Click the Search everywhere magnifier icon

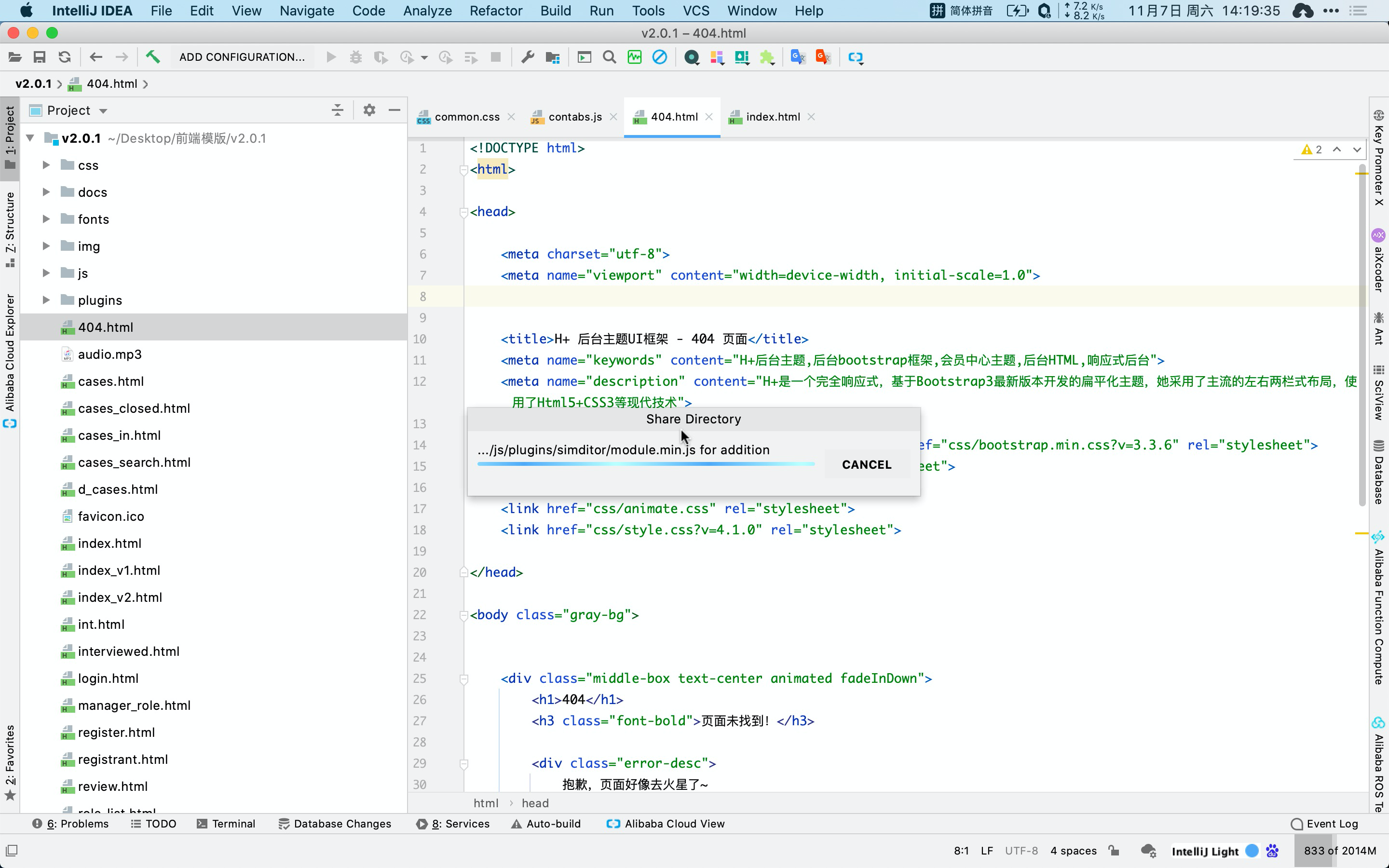point(610,57)
